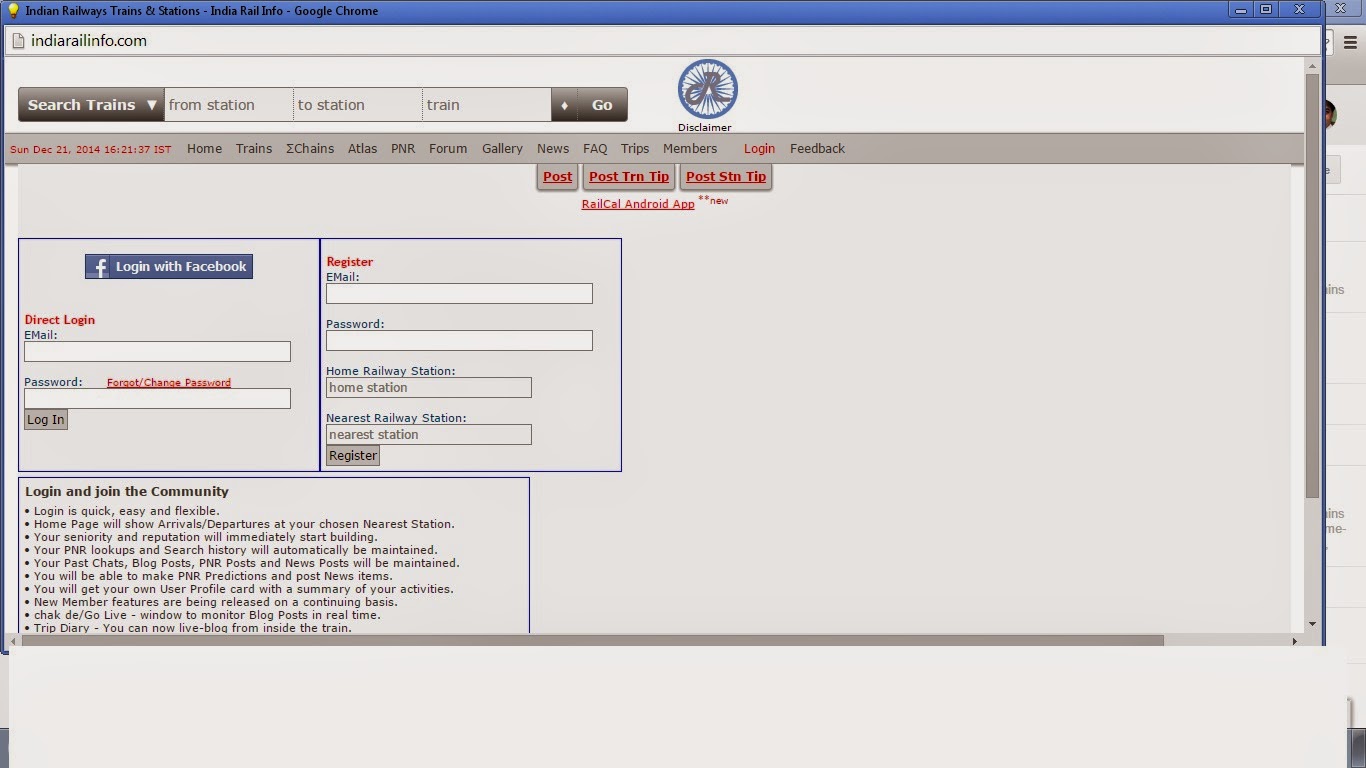Viewport: 1366px width, 768px height.
Task: Click the Go button
Action: pyautogui.click(x=602, y=105)
